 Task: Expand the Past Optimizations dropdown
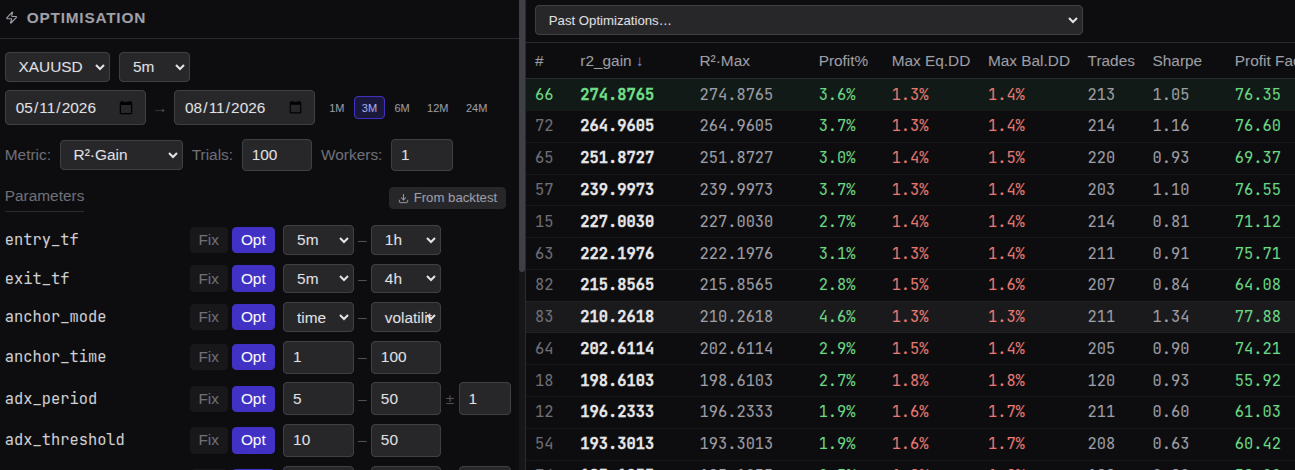(x=808, y=20)
